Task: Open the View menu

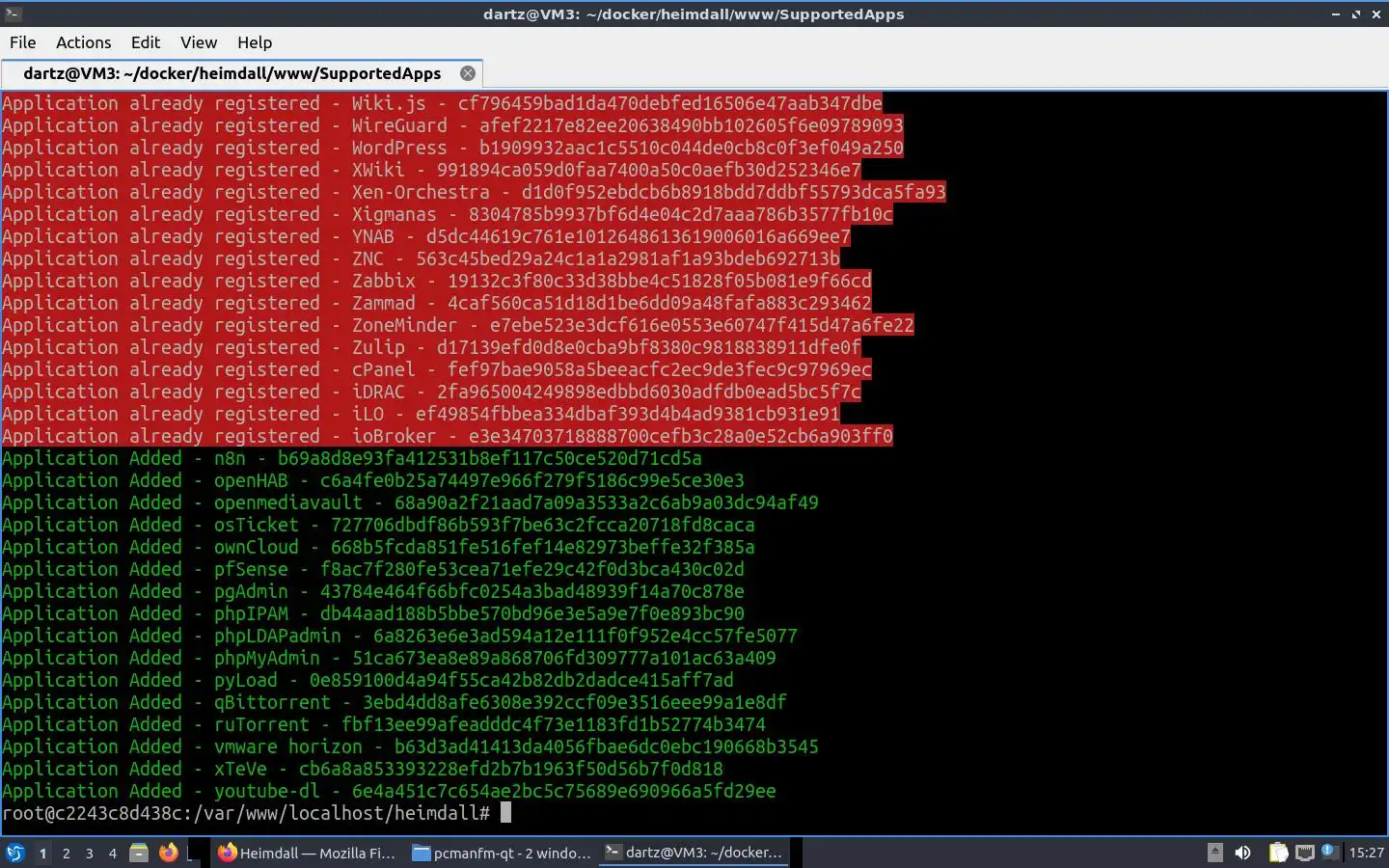Action: 198,42
